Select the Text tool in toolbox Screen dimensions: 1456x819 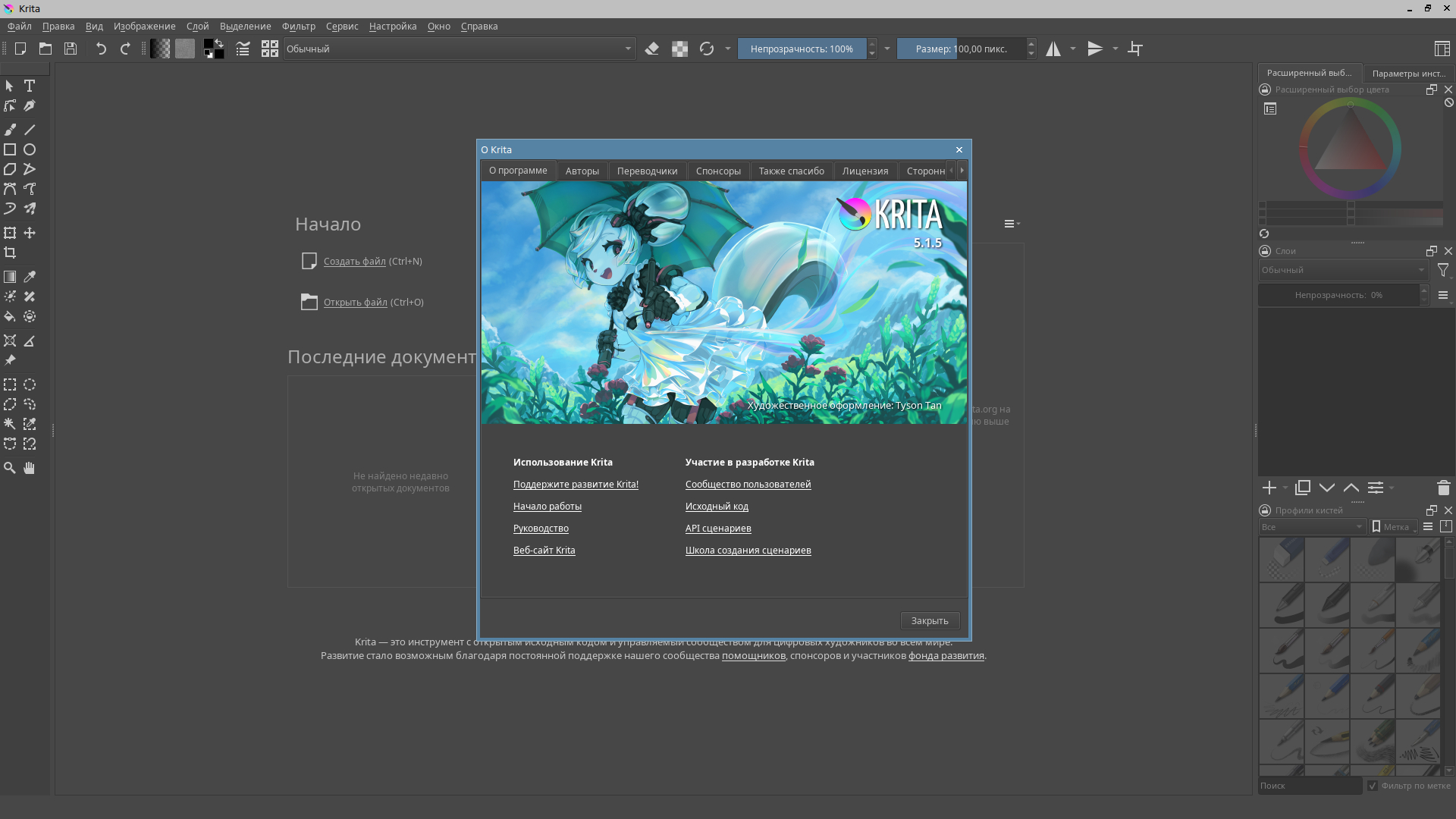[x=30, y=86]
